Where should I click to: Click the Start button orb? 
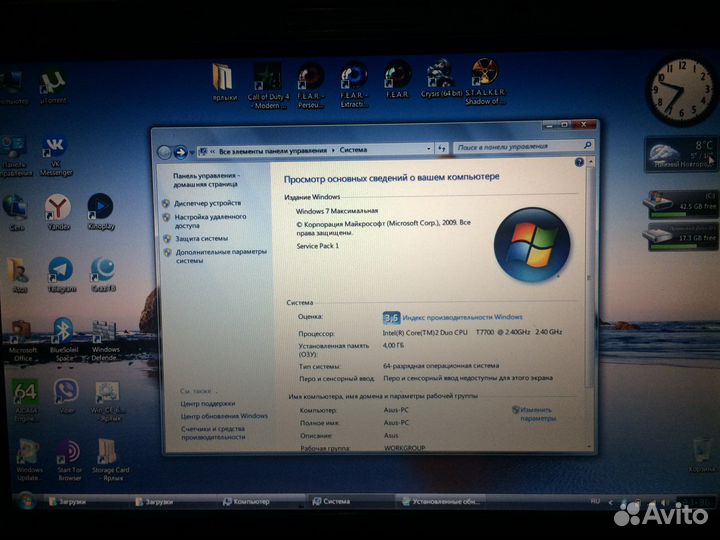point(26,501)
